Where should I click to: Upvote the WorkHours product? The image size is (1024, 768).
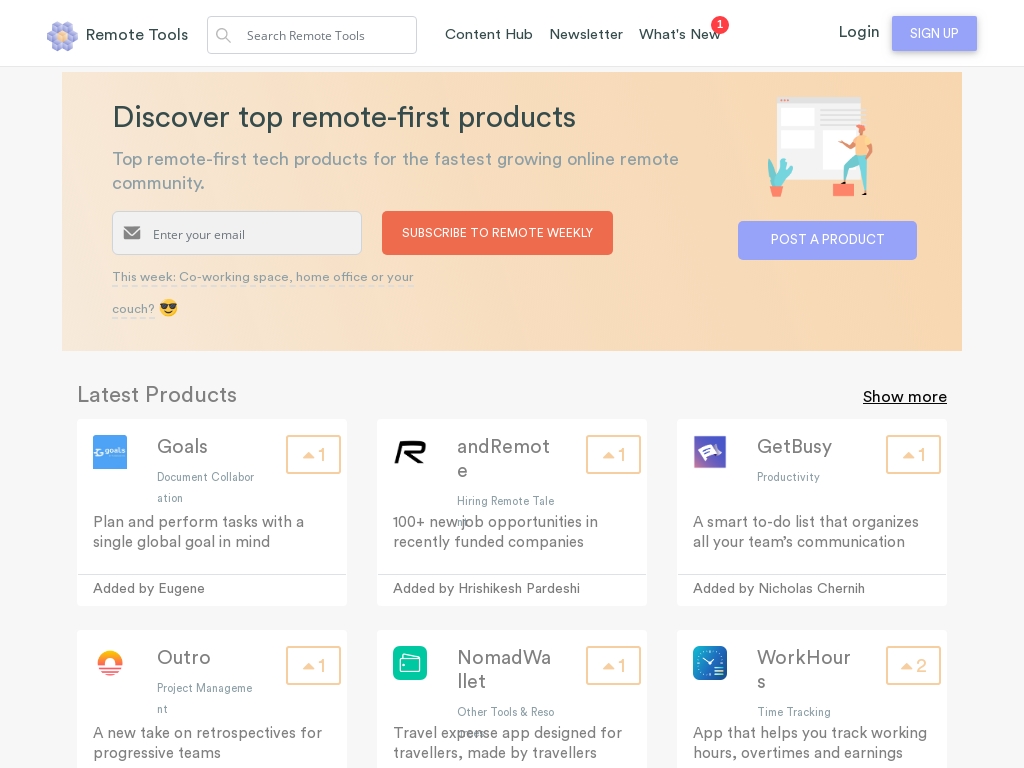point(913,666)
